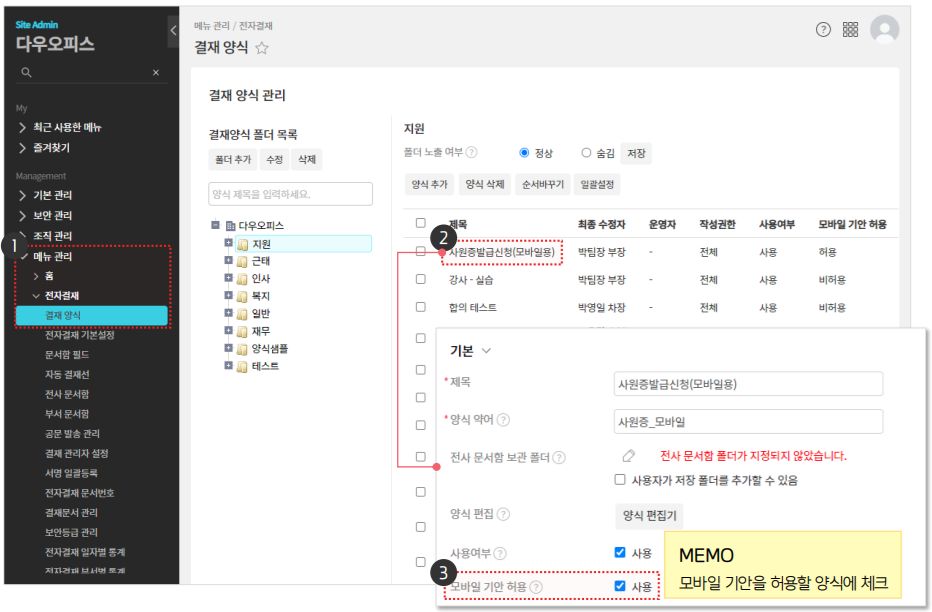Click the favorite star next to 결재 양식

coord(262,47)
